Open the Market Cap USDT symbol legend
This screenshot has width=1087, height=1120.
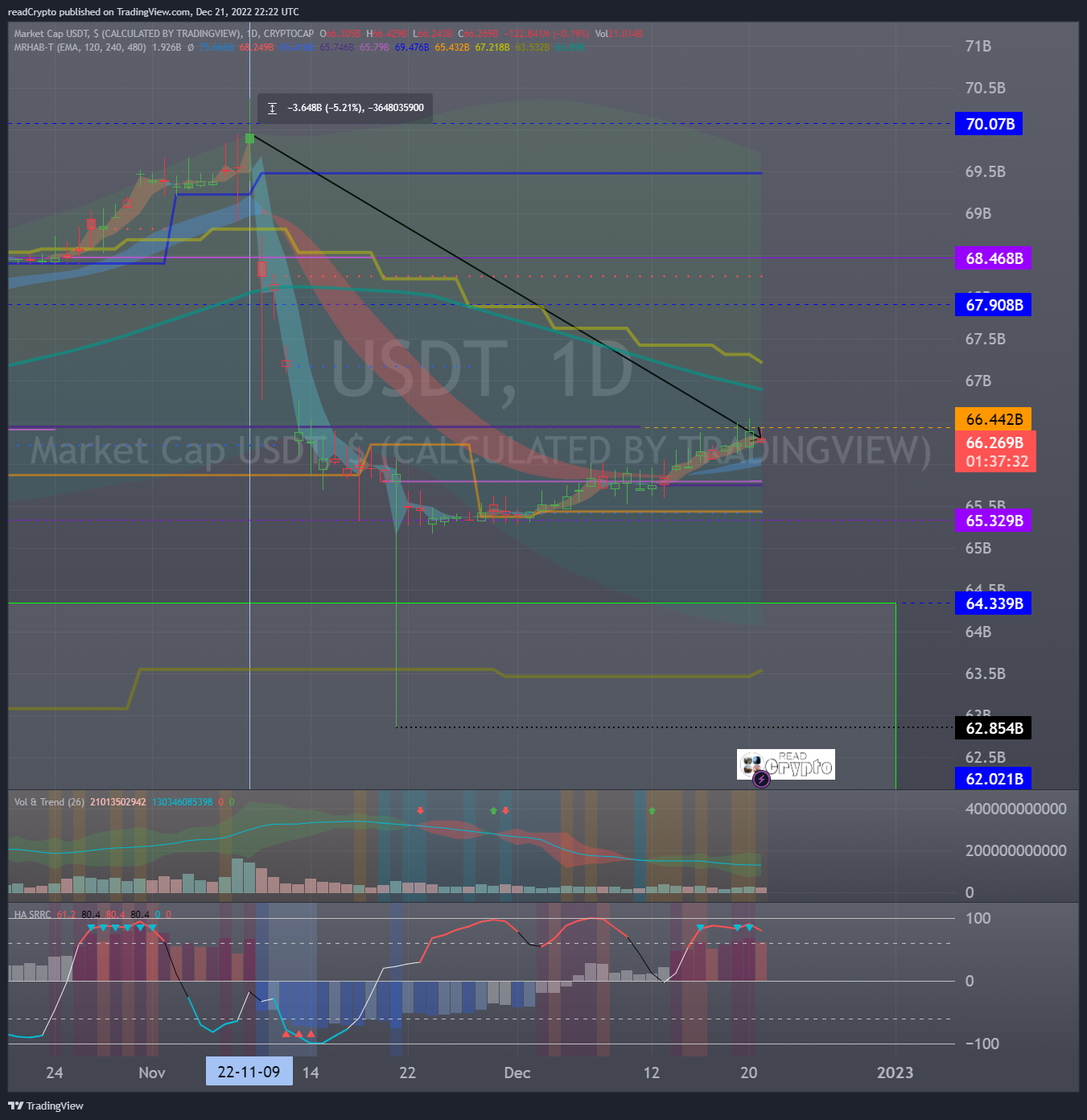pyautogui.click(x=164, y=34)
